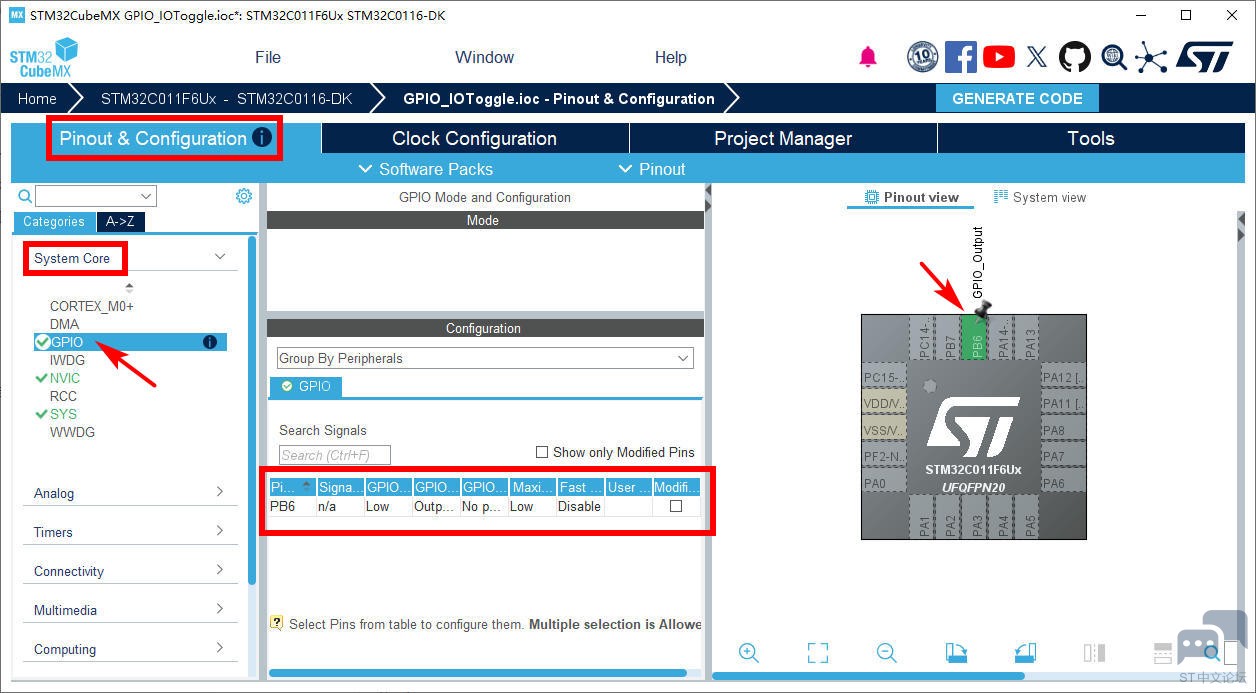Open the Group By Peripherals dropdown

pos(485,358)
